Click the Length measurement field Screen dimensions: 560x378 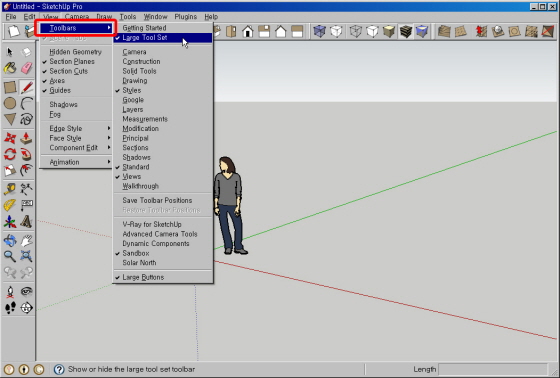pos(493,369)
